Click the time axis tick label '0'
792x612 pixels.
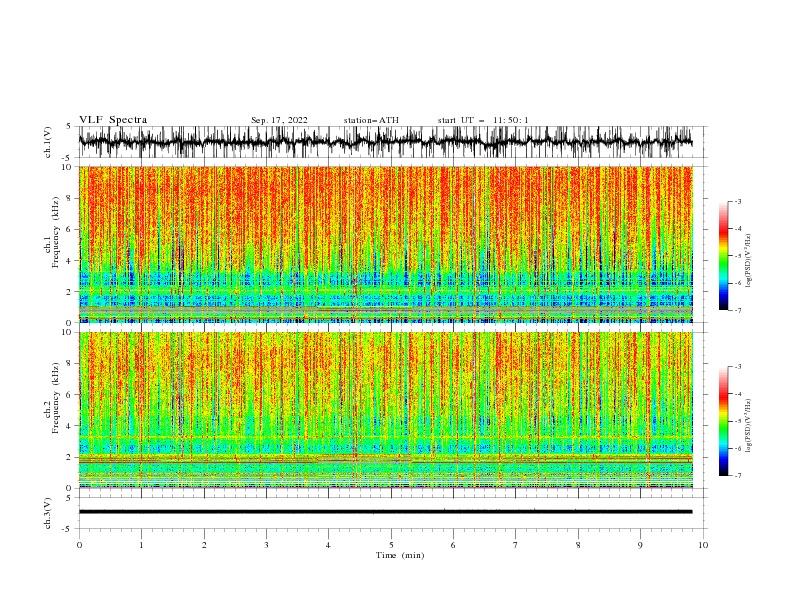(x=79, y=545)
